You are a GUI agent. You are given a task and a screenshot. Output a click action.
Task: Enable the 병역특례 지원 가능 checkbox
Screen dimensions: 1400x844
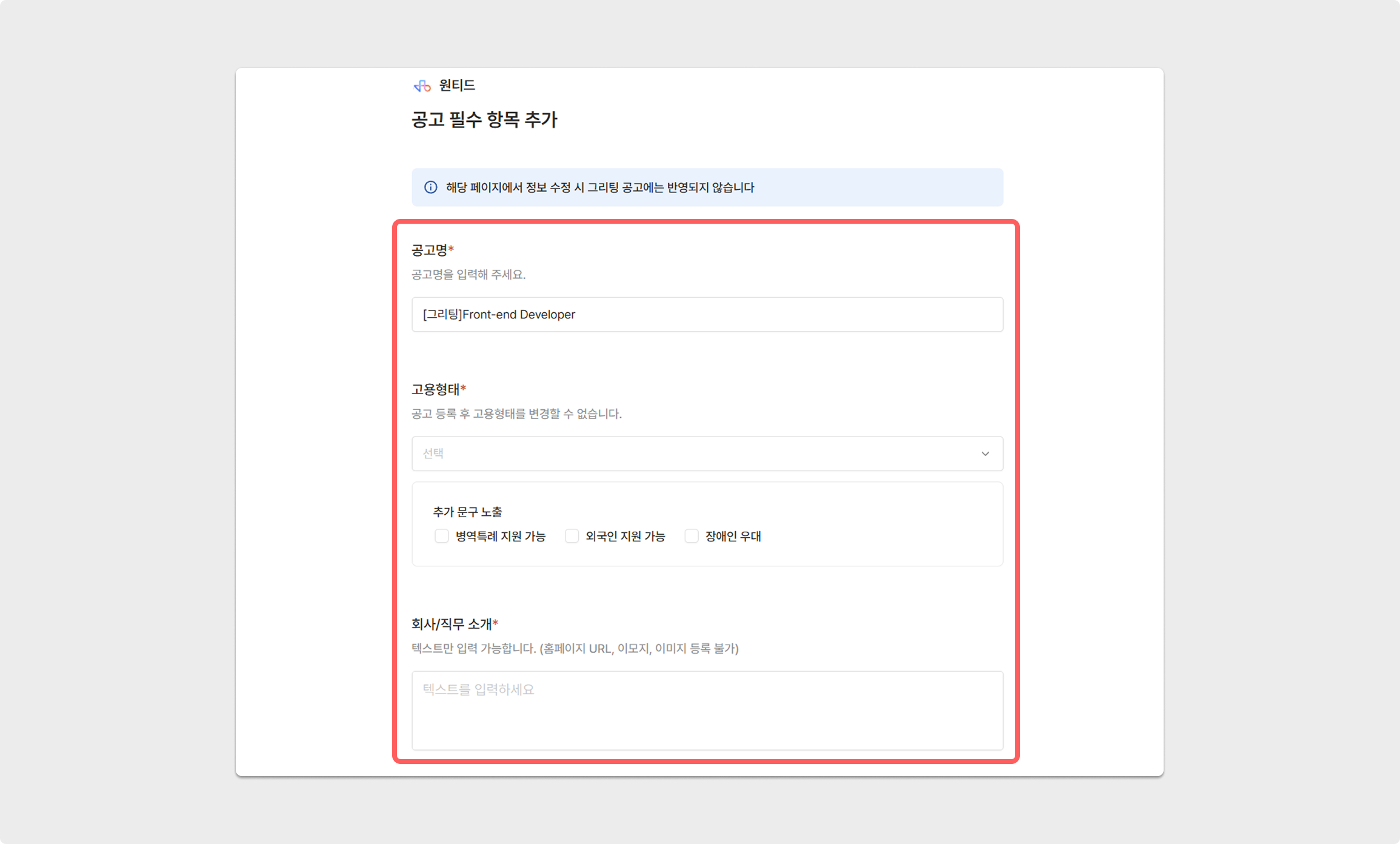pyautogui.click(x=442, y=536)
